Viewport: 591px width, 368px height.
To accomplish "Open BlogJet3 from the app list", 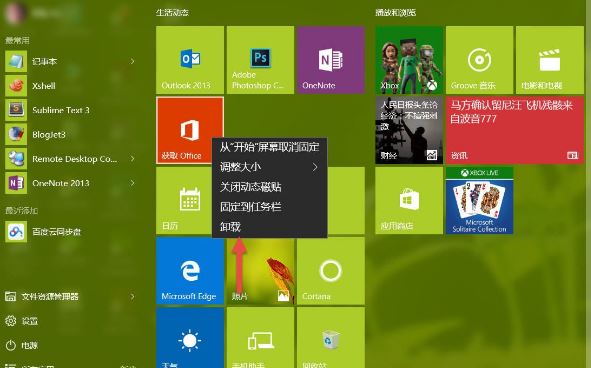I will [x=71, y=134].
